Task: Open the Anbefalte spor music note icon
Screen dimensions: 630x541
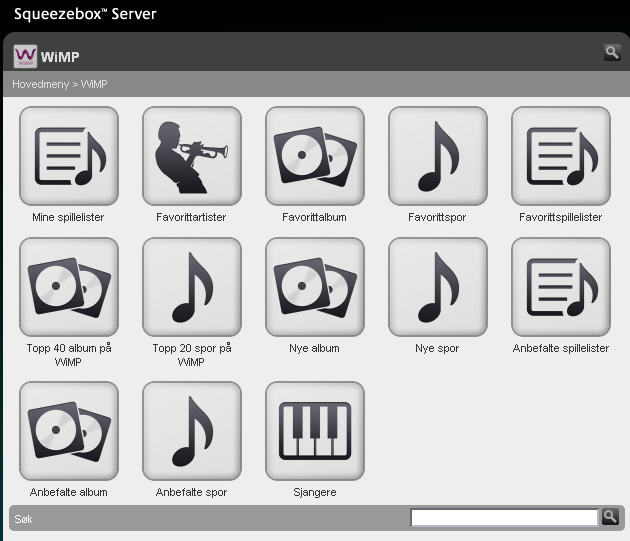Action: tap(192, 431)
